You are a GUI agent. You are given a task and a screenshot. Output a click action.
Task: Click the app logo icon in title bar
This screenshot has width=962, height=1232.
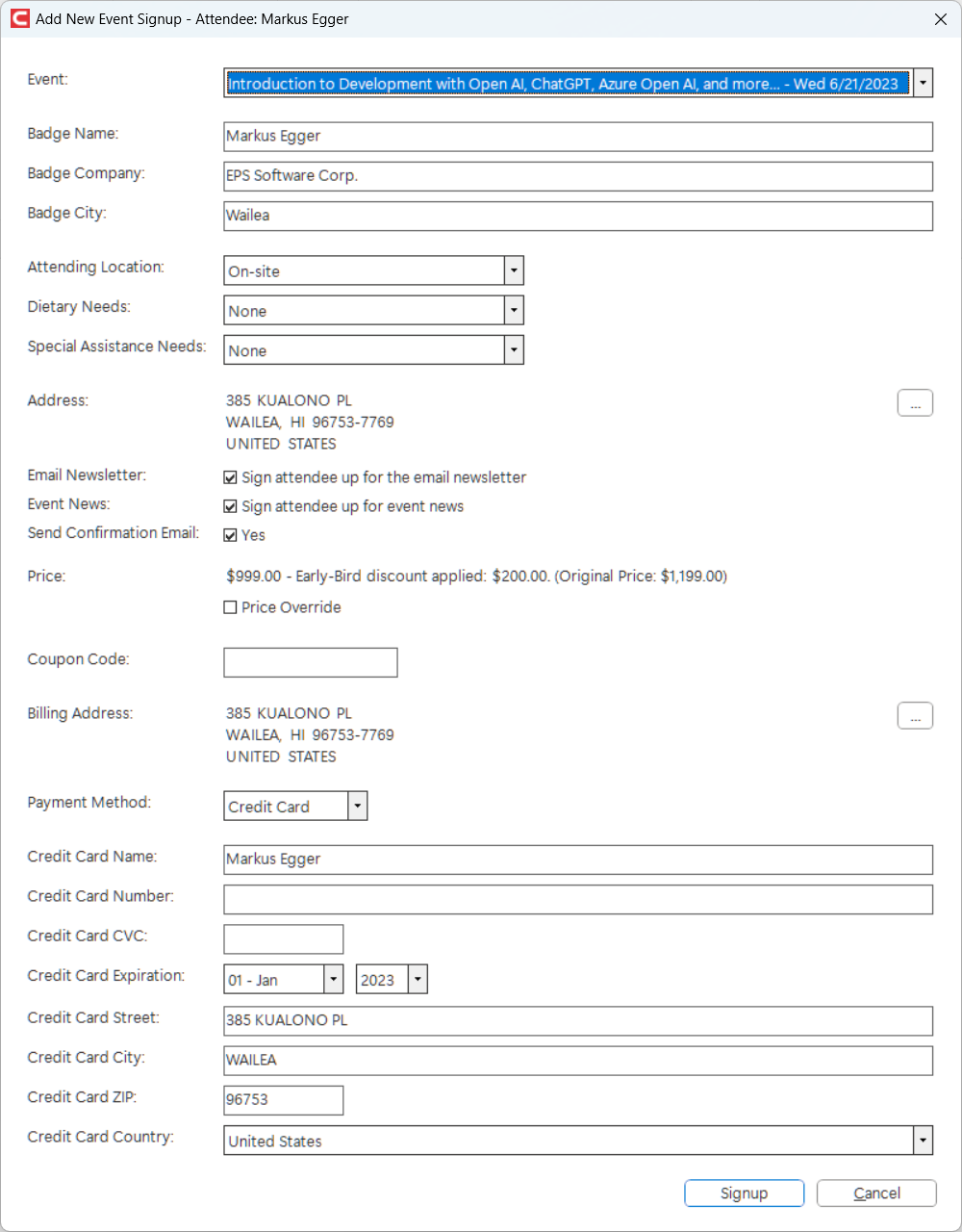[19, 18]
